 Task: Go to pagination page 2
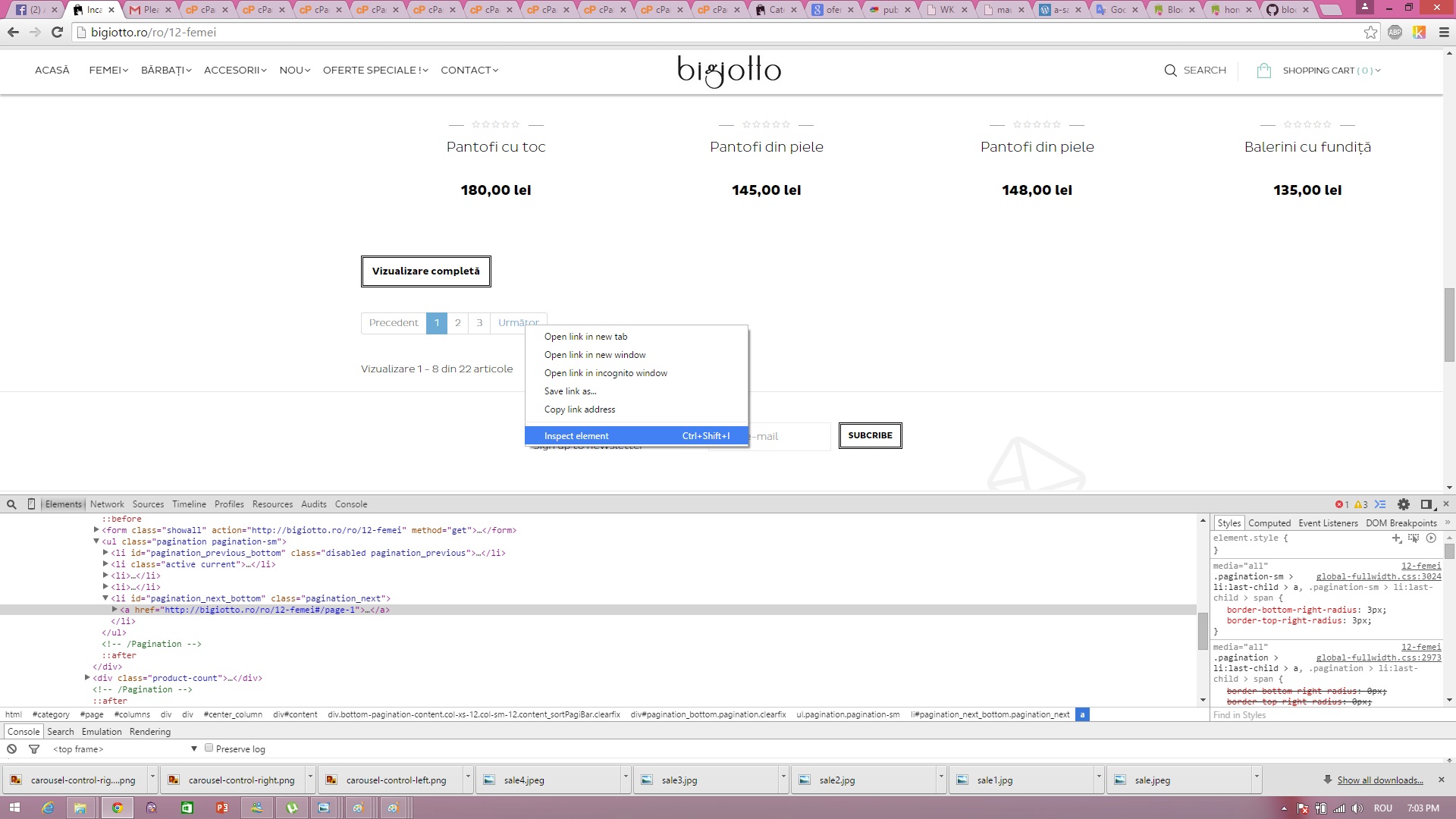point(457,323)
